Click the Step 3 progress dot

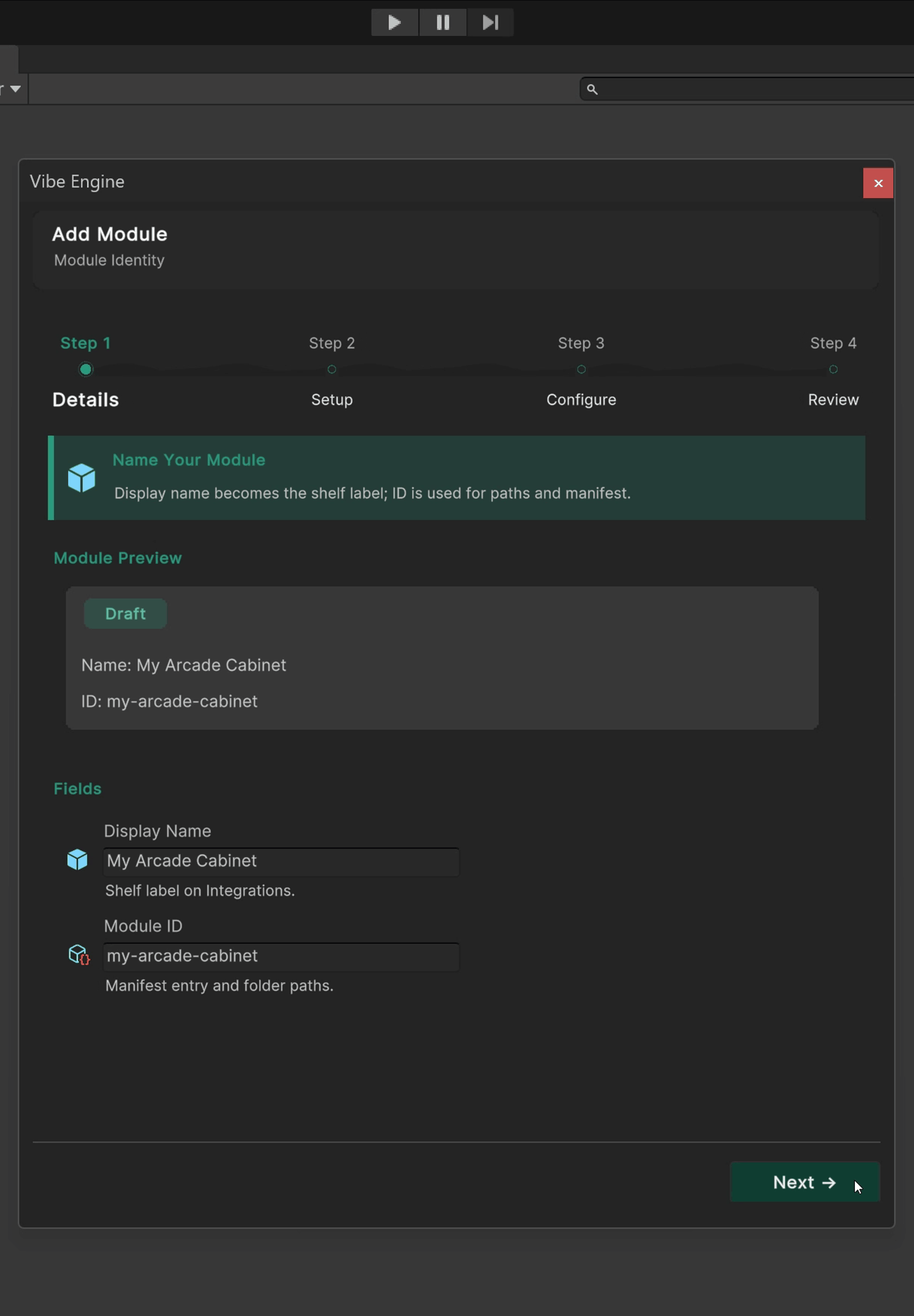[x=581, y=369]
